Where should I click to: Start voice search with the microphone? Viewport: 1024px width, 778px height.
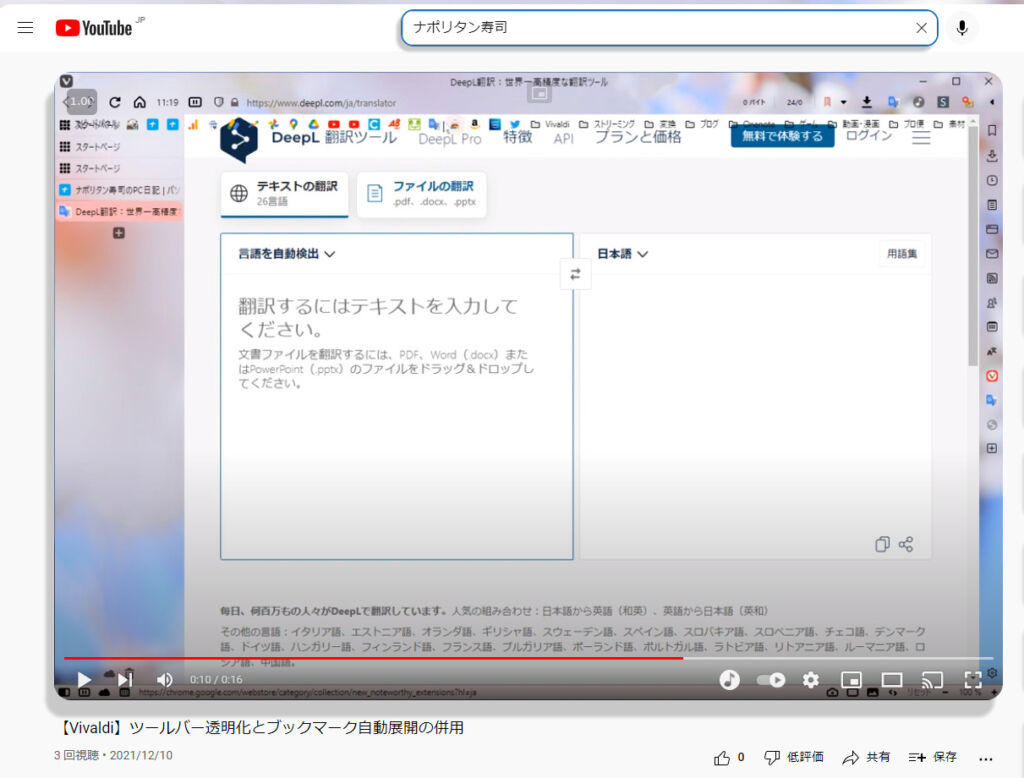point(961,27)
